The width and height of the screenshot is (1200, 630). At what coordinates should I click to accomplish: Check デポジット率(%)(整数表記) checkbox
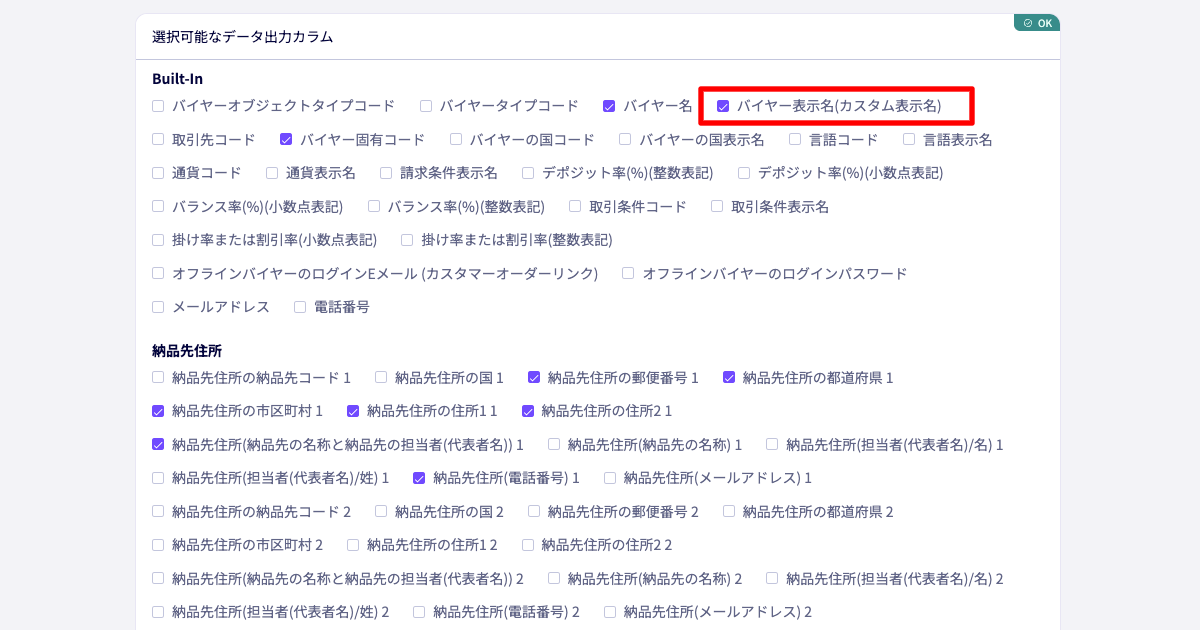pos(528,173)
